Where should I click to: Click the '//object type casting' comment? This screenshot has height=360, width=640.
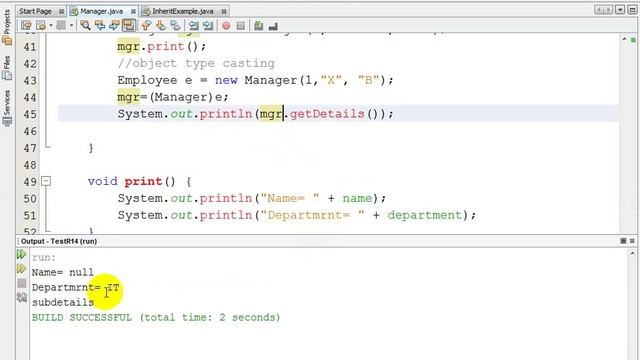[x=196, y=63]
